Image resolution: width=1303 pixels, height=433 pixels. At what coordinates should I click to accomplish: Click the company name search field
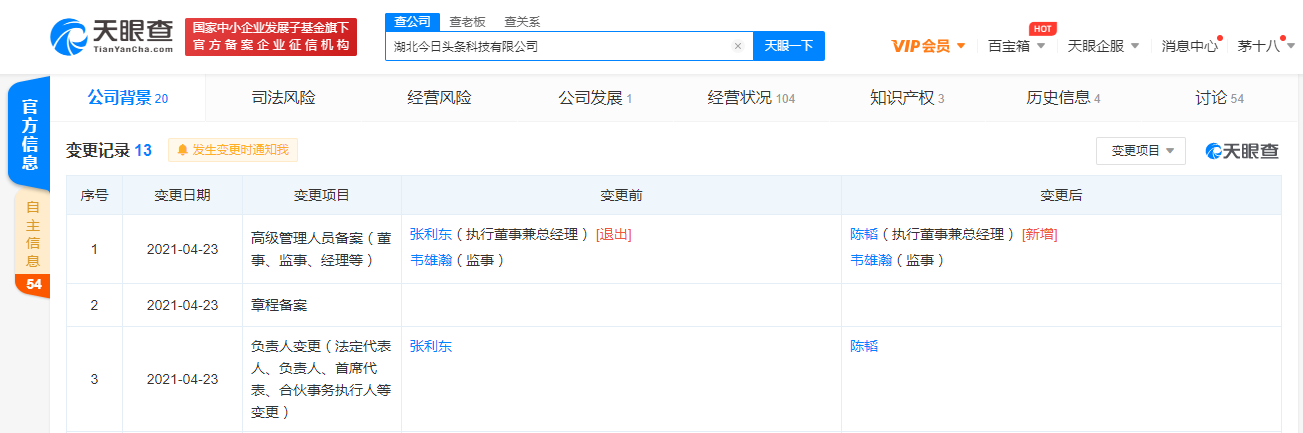(x=560, y=46)
